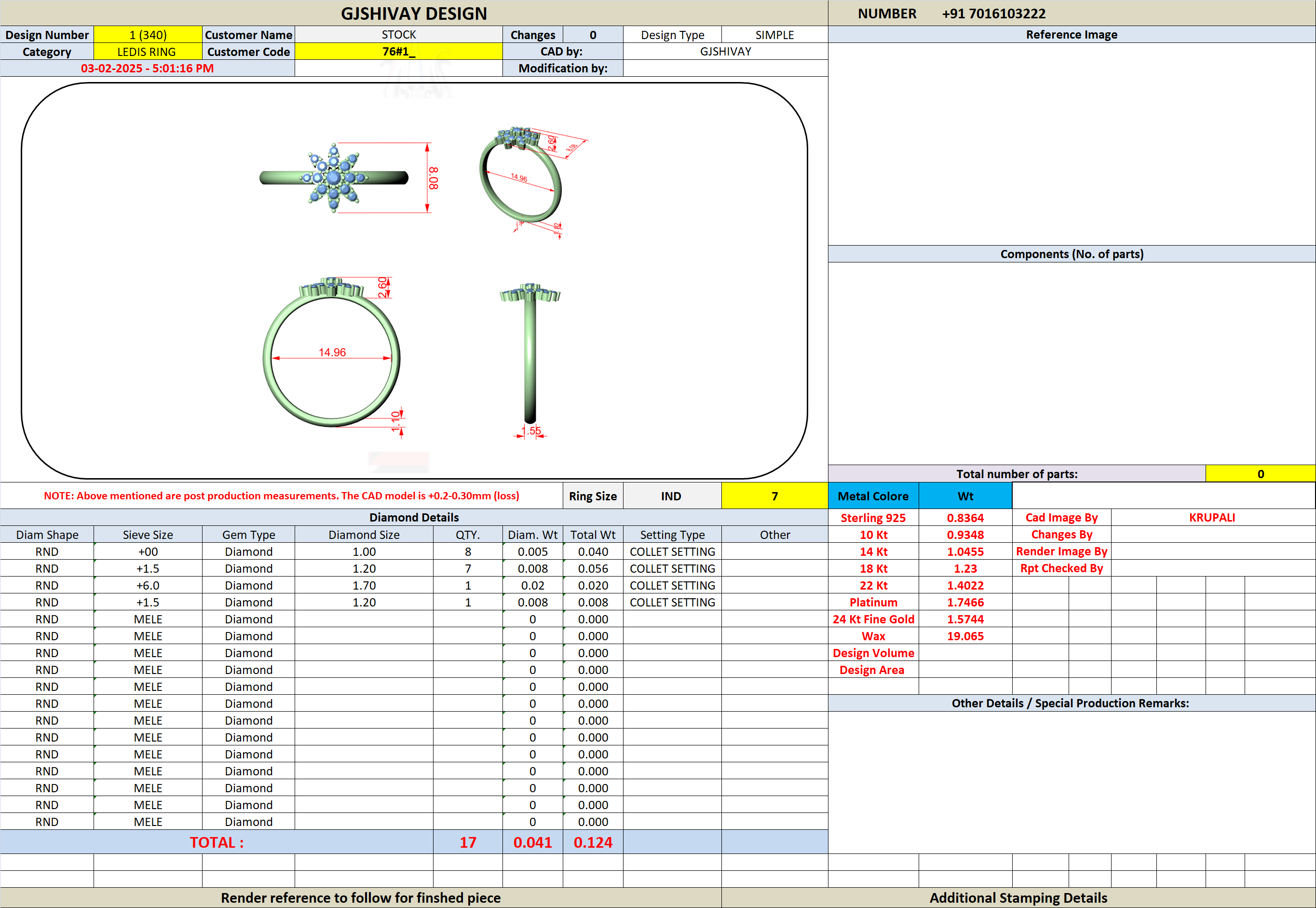Screen dimensions: 1316x908
Task: Select the front view ring render
Action: [331, 352]
